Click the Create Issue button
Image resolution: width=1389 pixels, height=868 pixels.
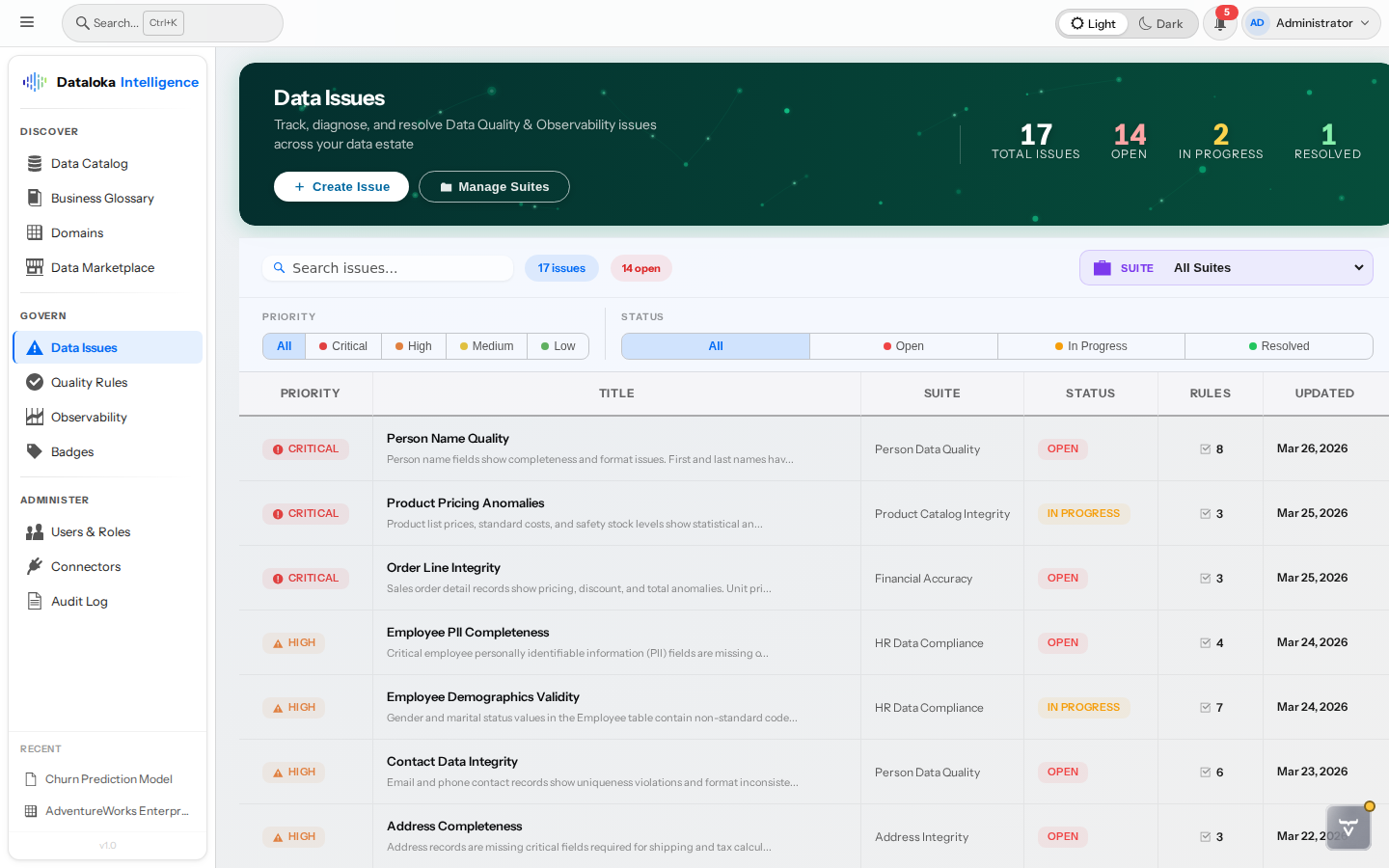click(x=340, y=186)
